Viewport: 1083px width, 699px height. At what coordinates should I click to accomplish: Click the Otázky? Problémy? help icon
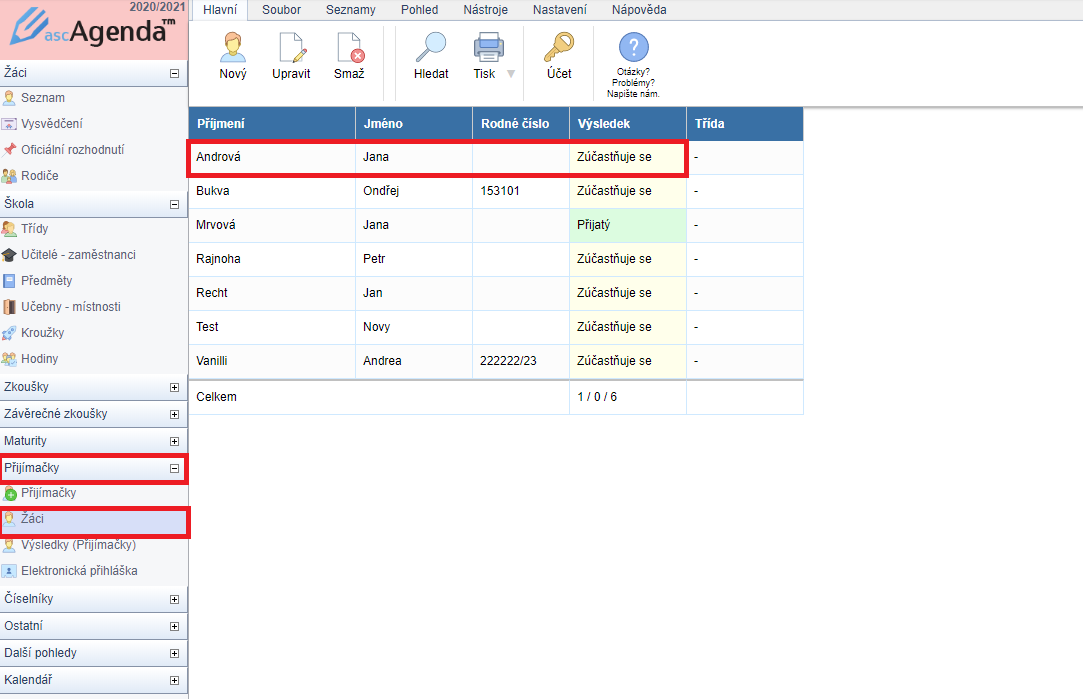point(633,48)
